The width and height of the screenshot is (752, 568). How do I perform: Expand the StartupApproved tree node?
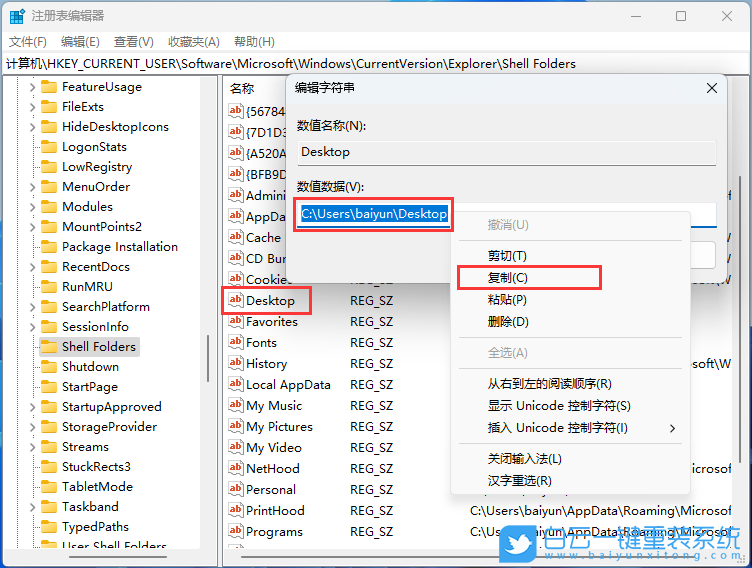[32, 407]
